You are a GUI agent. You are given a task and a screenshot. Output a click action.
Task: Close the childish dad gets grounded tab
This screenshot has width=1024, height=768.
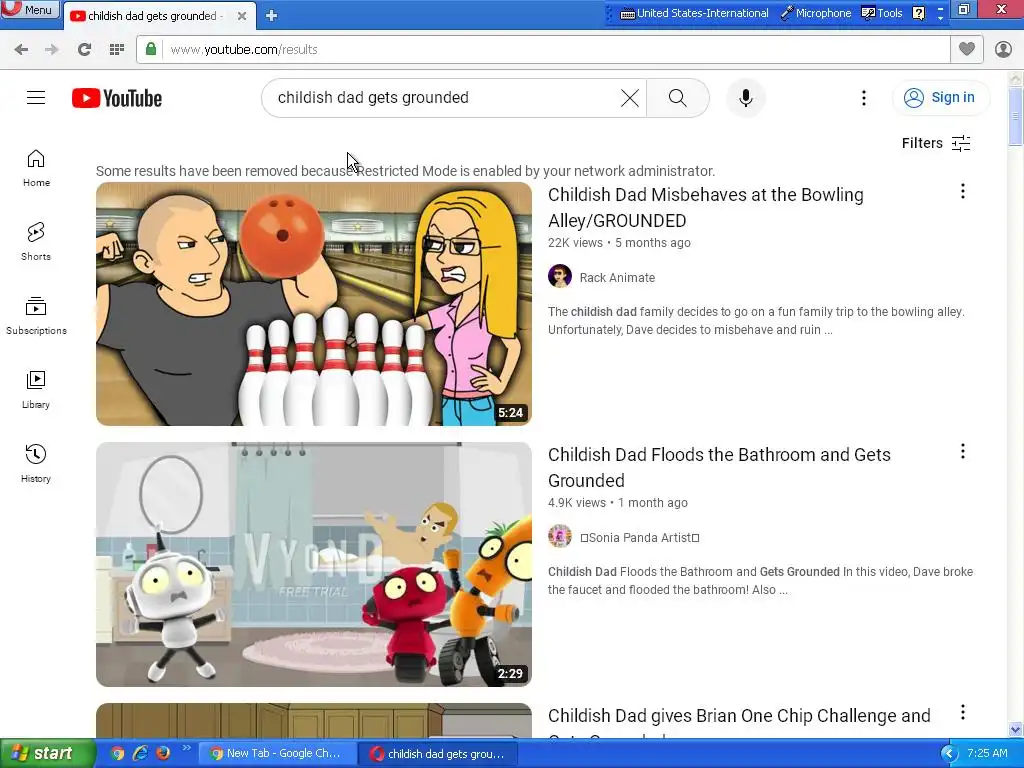(242, 16)
